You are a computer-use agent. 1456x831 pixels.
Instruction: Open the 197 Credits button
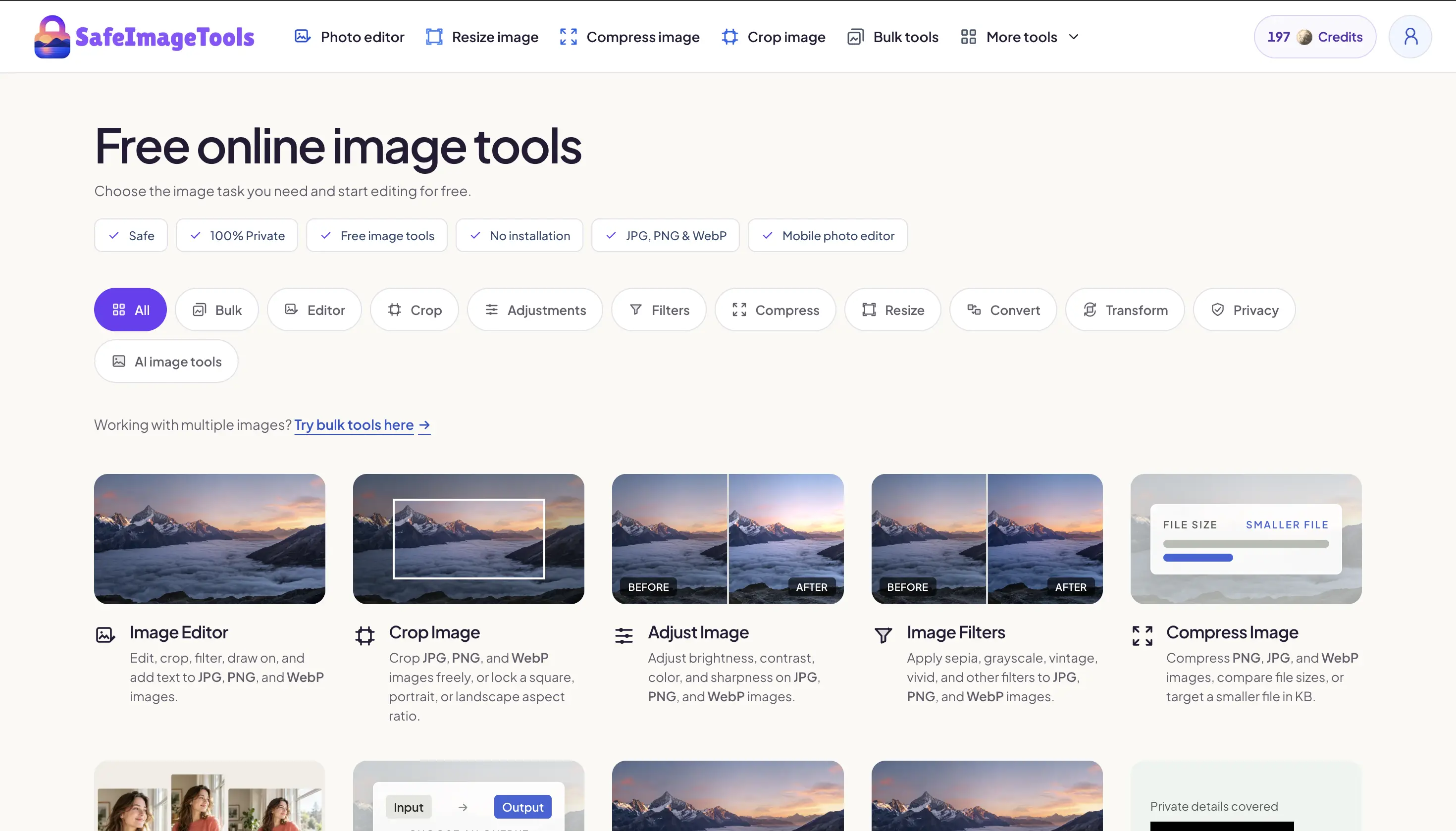coord(1314,37)
